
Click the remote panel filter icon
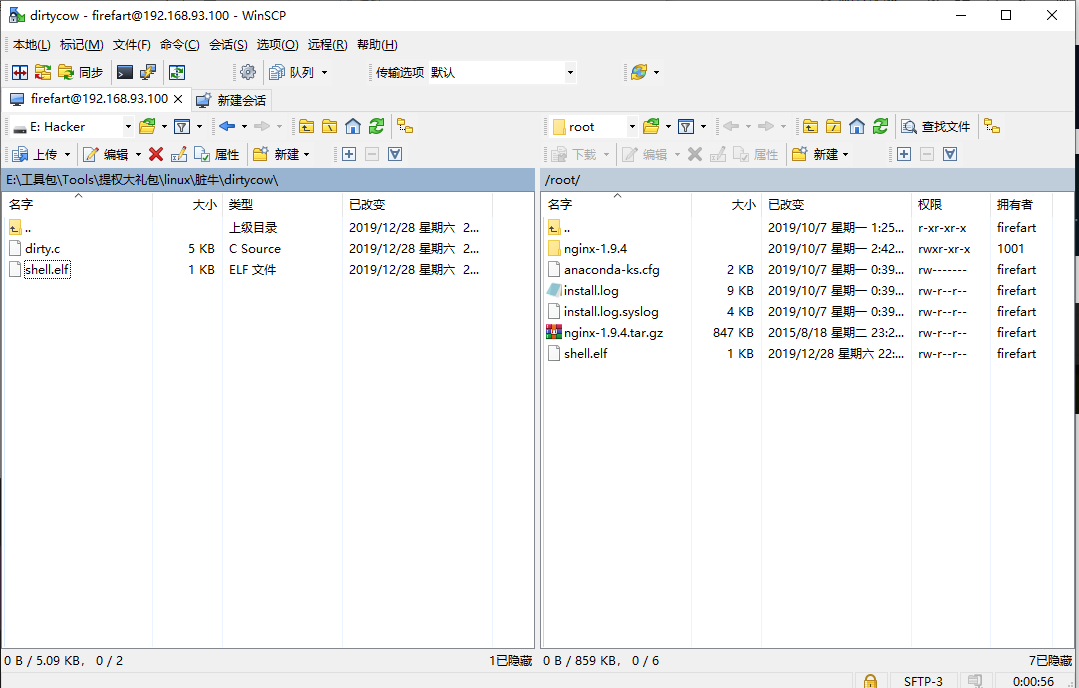pyautogui.click(x=686, y=127)
